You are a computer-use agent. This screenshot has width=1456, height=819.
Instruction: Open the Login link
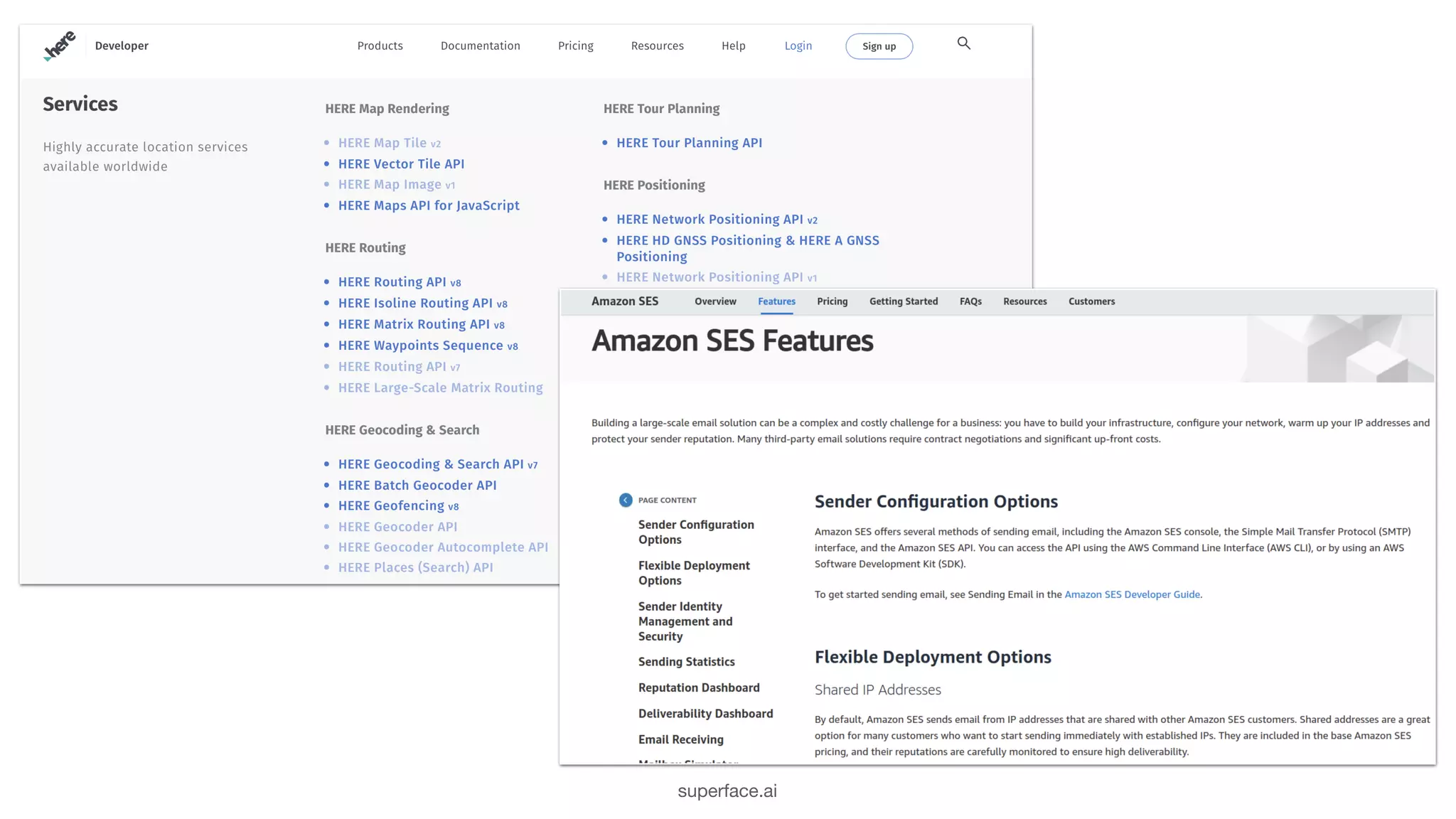(x=798, y=45)
